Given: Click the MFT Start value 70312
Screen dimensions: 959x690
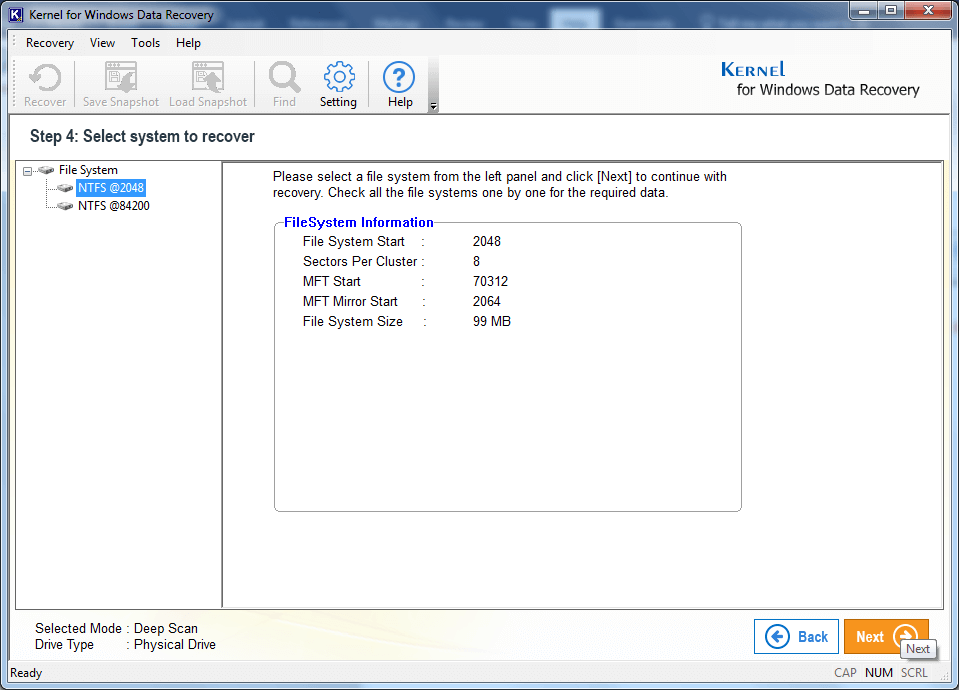Looking at the screenshot, I should coord(491,281).
